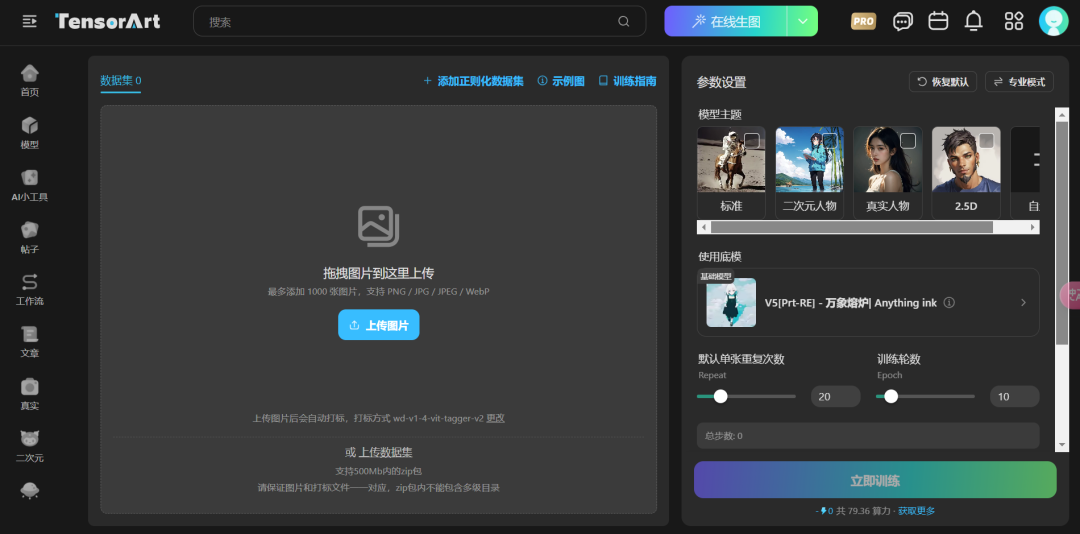Screen dimensions: 1080x534
Task: Go to 首页 home in sidebar
Action: (30, 80)
